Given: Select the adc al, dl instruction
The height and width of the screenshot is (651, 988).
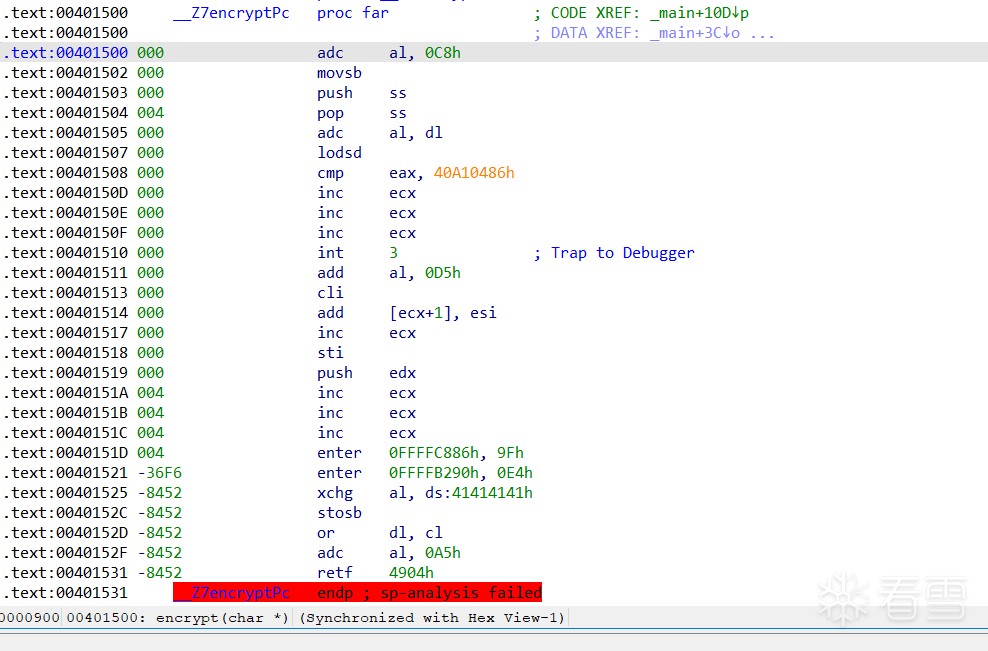Looking at the screenshot, I should (x=379, y=133).
